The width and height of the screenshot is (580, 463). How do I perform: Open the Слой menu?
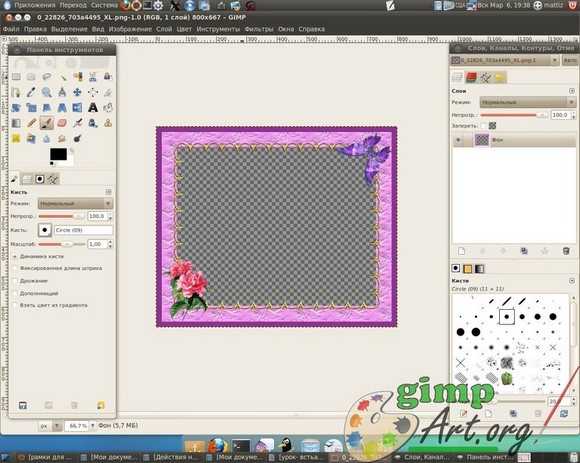[x=164, y=29]
